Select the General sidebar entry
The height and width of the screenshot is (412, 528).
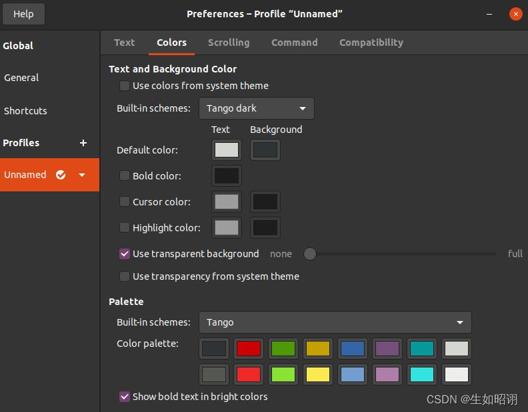coord(21,78)
